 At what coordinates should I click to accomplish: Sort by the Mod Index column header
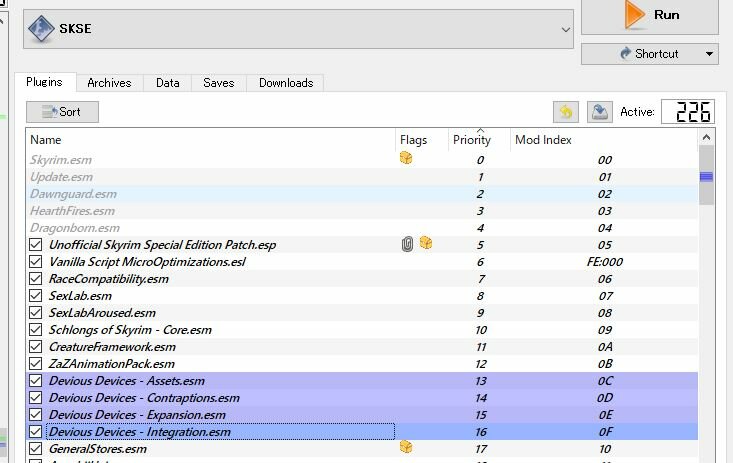[604, 140]
